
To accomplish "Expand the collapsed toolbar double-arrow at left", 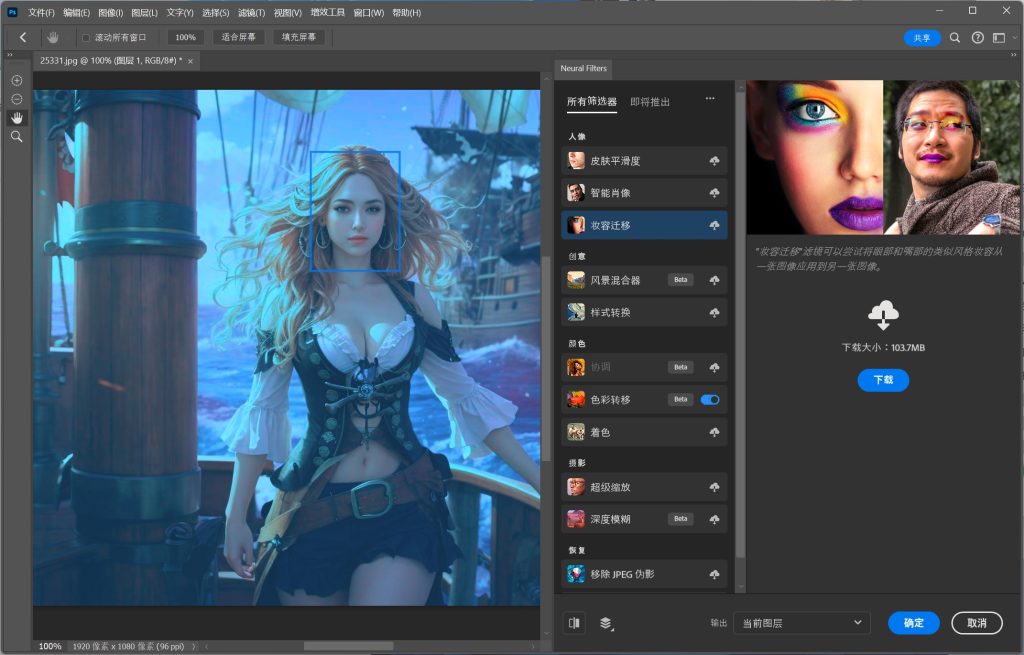I will tap(10, 55).
